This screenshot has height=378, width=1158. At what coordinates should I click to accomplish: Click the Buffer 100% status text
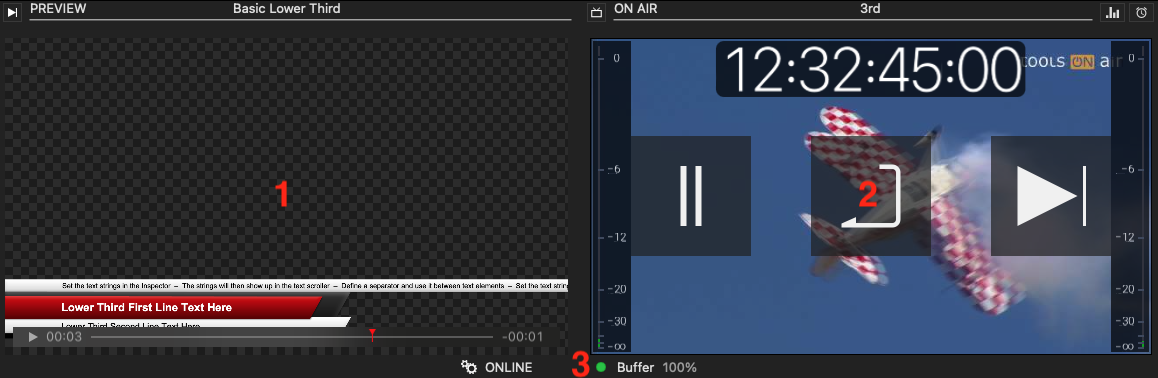pyautogui.click(x=657, y=367)
